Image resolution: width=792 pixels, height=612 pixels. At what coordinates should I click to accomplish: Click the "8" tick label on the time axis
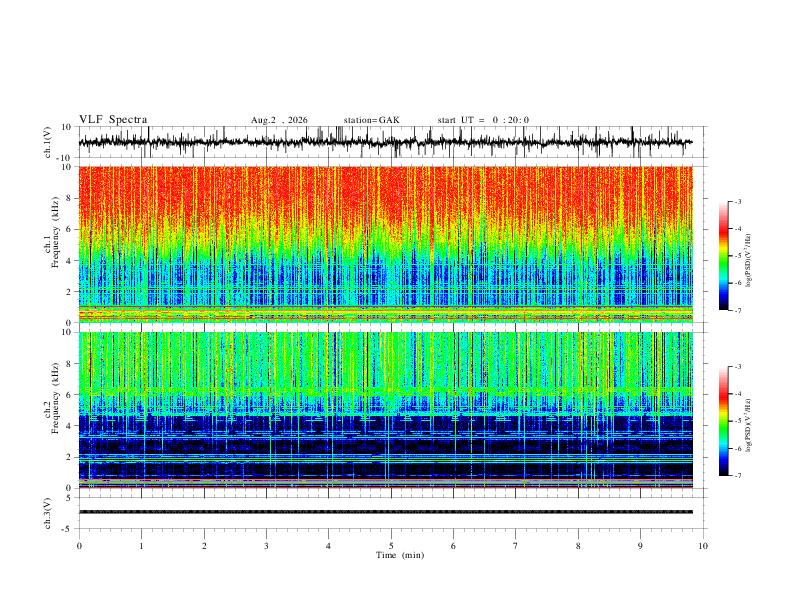[x=578, y=546]
